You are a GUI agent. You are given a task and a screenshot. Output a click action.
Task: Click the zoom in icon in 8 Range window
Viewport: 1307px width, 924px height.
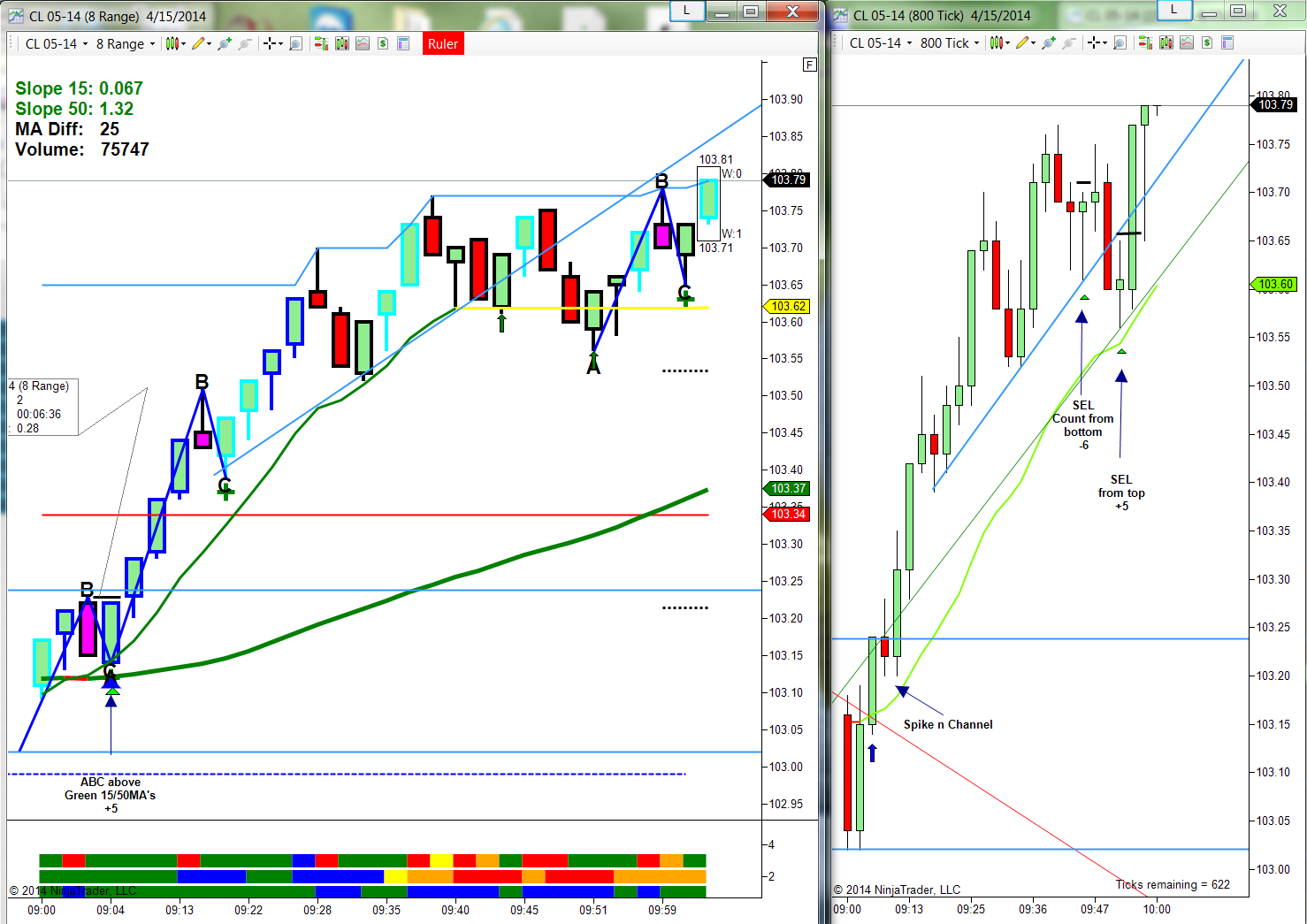tap(225, 43)
